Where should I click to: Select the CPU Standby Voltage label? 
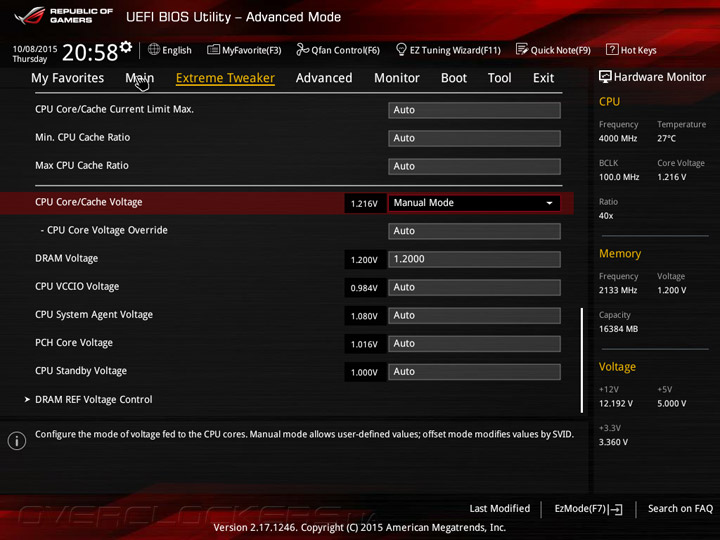[x=81, y=371]
